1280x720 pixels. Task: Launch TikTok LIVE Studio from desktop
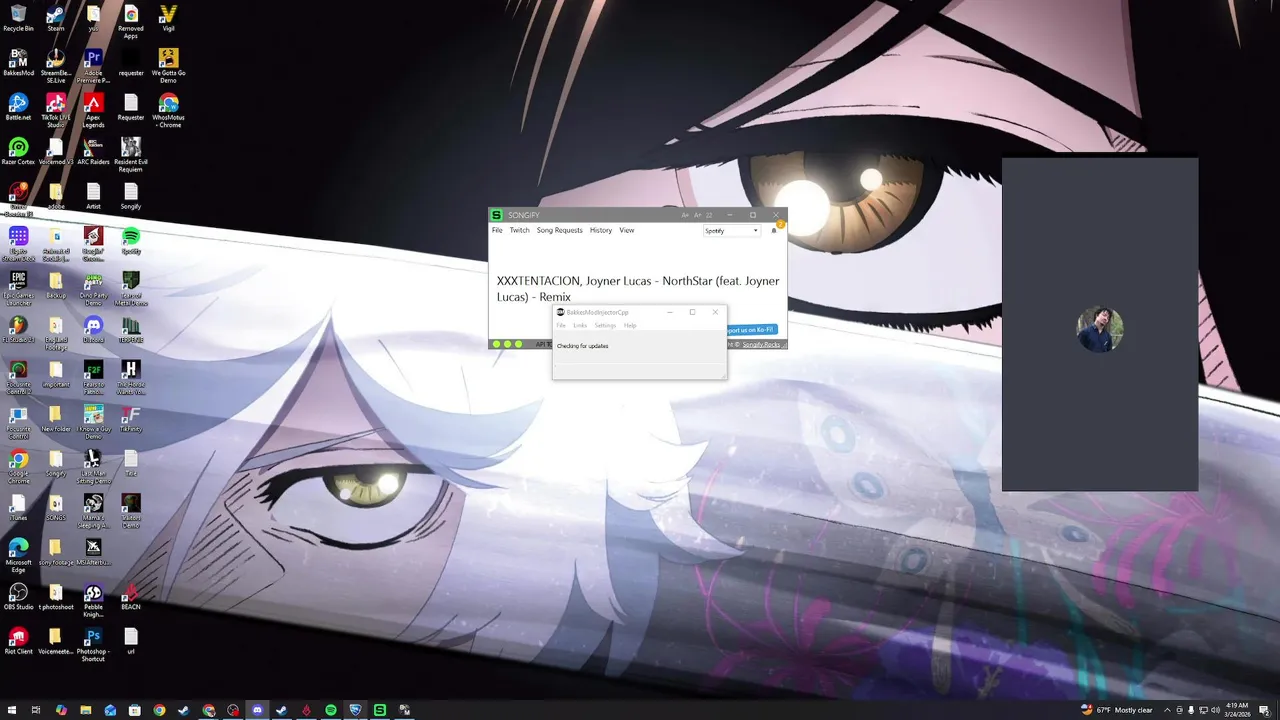pyautogui.click(x=56, y=110)
